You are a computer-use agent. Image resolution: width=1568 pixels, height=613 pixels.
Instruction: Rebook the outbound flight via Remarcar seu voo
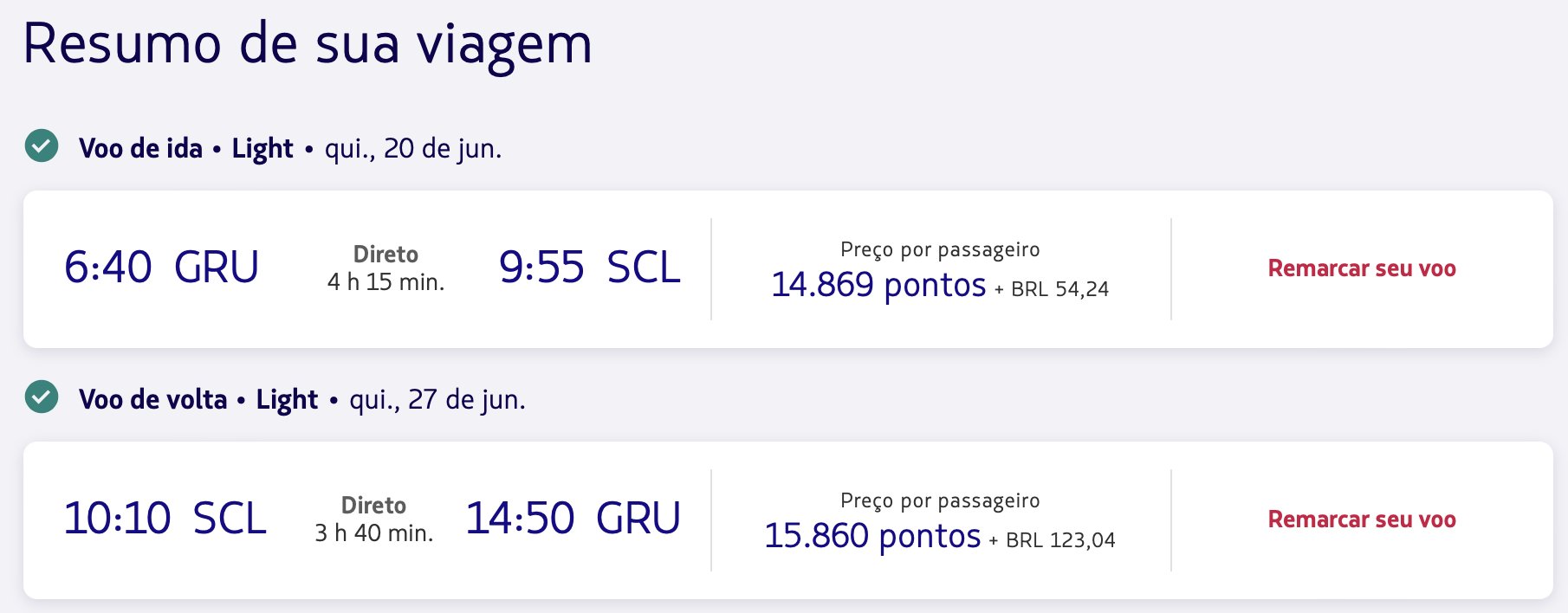1362,268
